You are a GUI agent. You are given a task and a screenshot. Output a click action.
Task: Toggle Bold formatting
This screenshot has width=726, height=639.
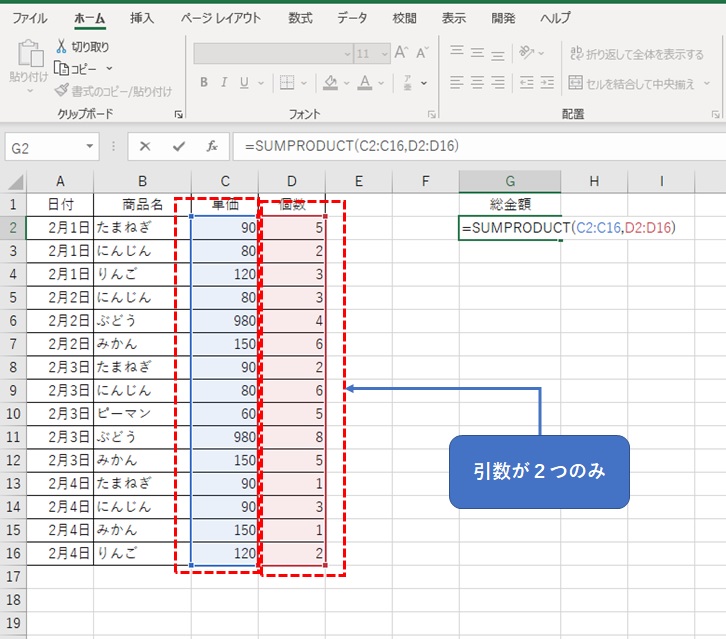204,82
